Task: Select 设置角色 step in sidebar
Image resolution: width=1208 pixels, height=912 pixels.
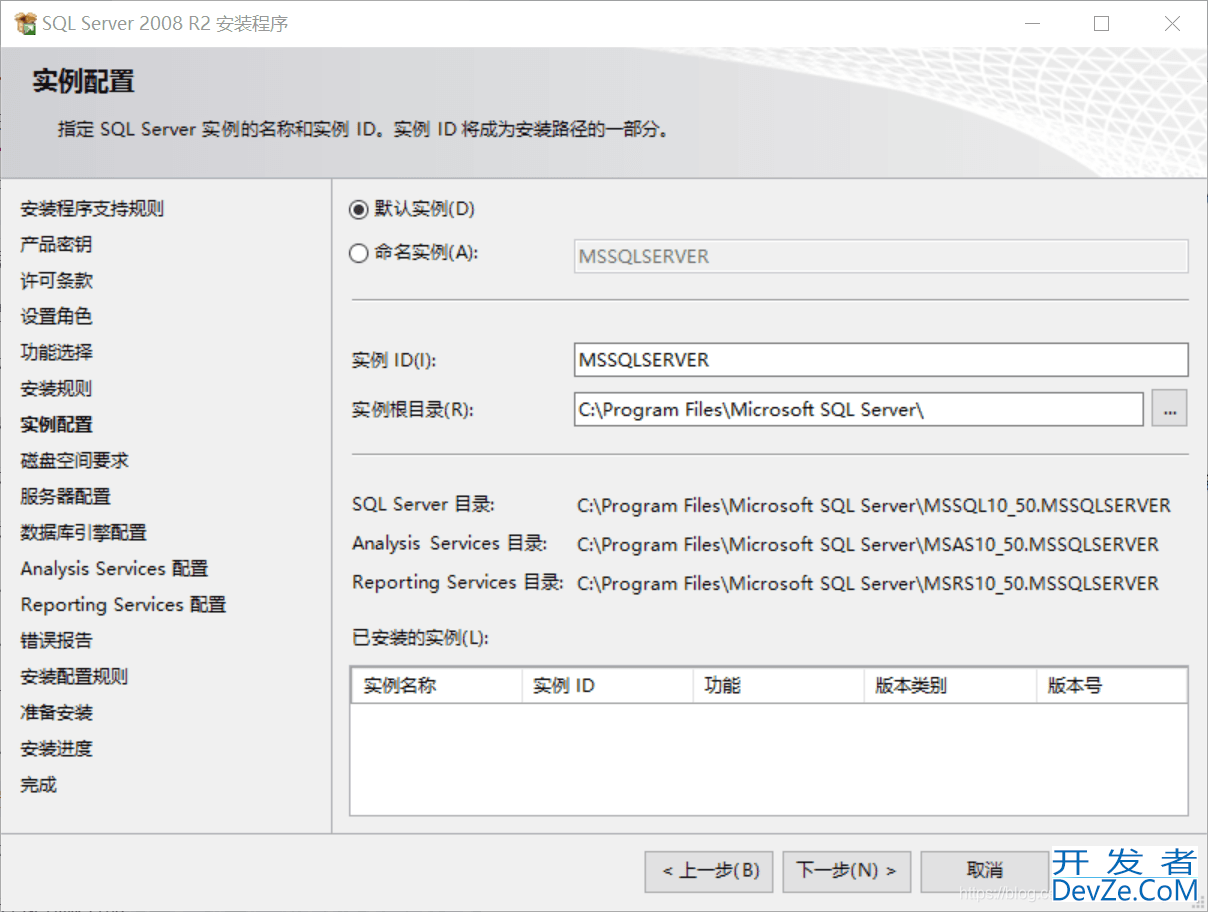Action: point(56,316)
